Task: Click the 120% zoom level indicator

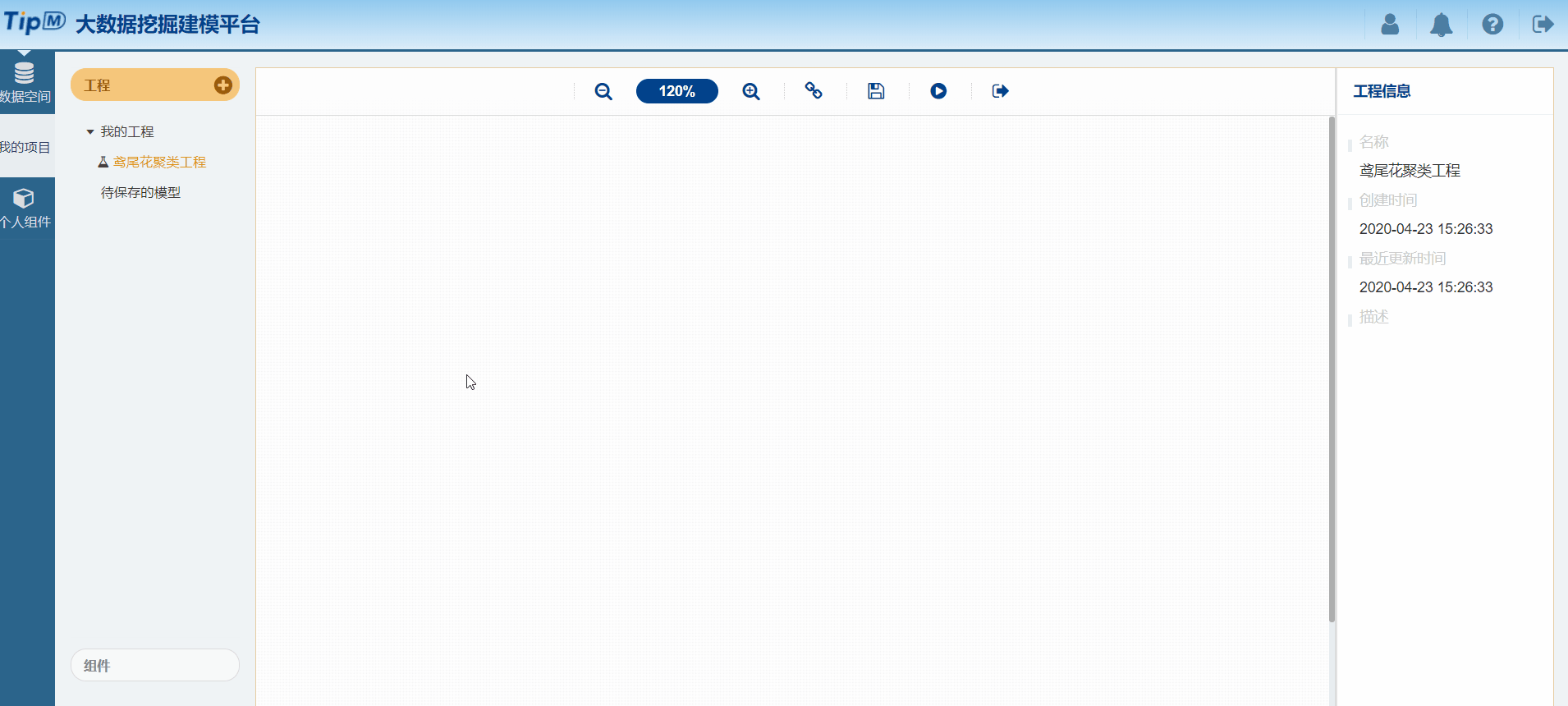Action: point(676,91)
